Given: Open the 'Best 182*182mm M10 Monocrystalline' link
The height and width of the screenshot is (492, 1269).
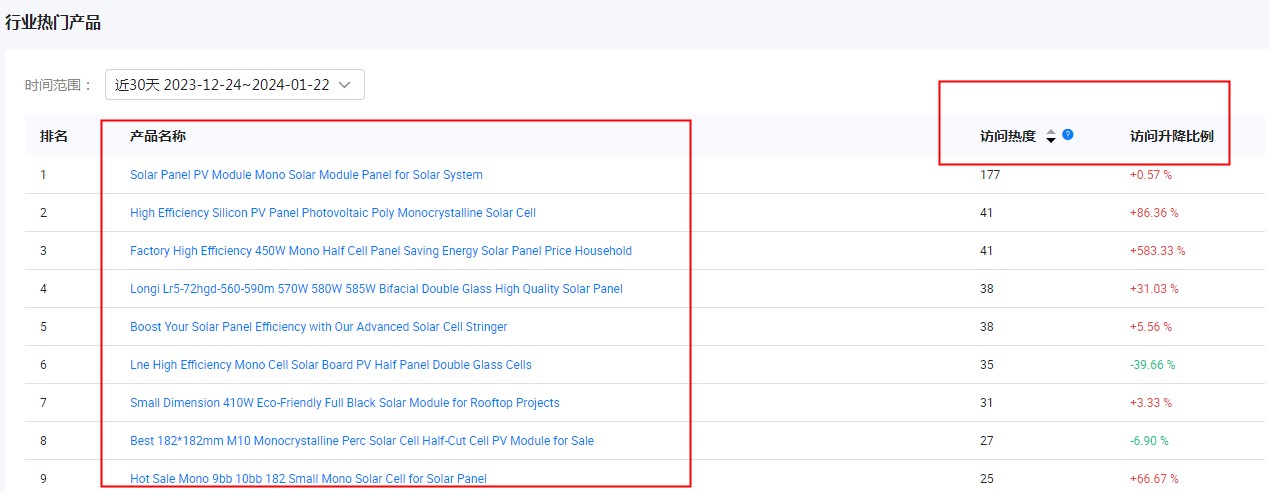Looking at the screenshot, I should [362, 441].
